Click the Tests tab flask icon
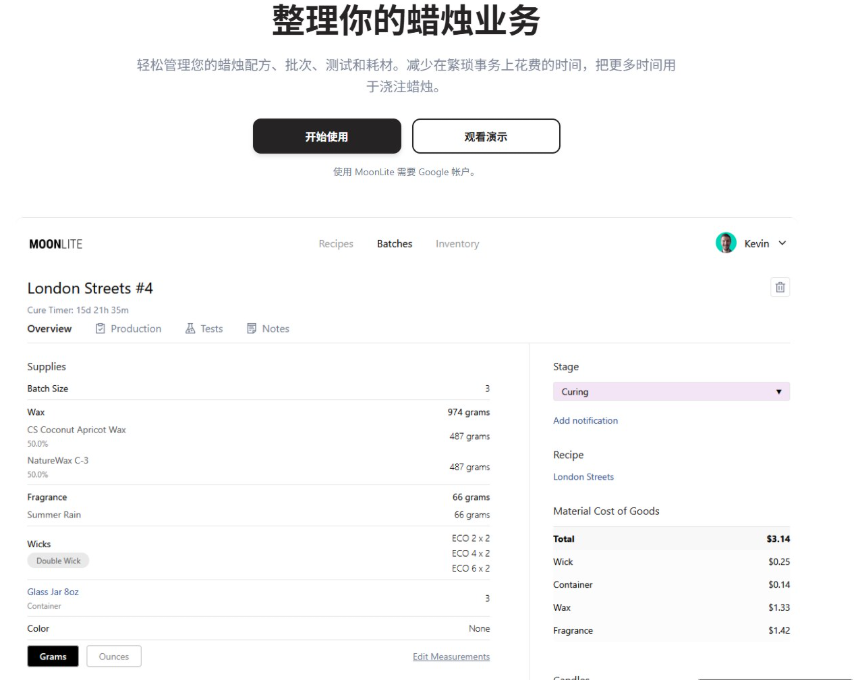Image resolution: width=855 pixels, height=680 pixels. coord(190,328)
